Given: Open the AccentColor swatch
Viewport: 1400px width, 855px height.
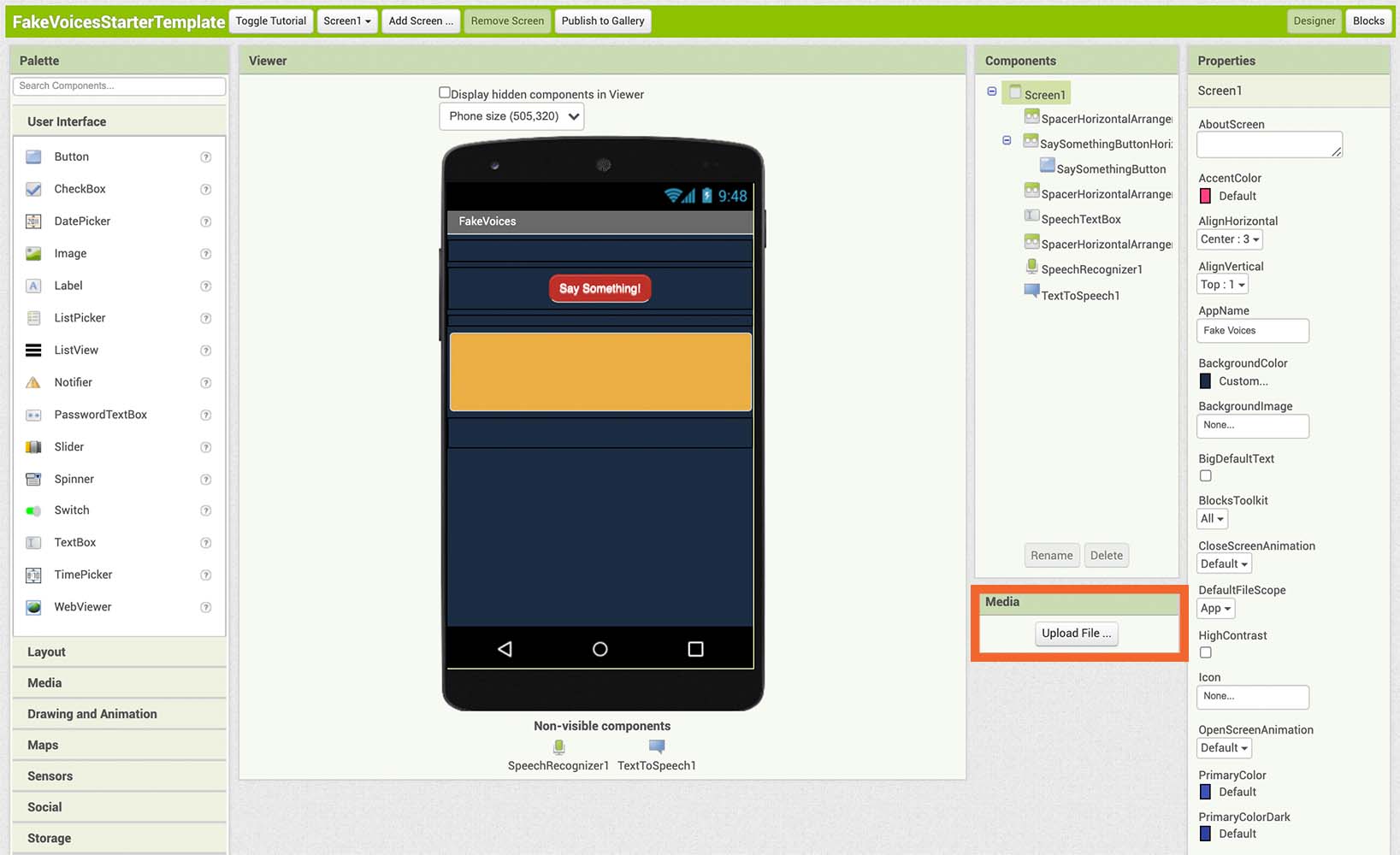Looking at the screenshot, I should click(x=1206, y=196).
